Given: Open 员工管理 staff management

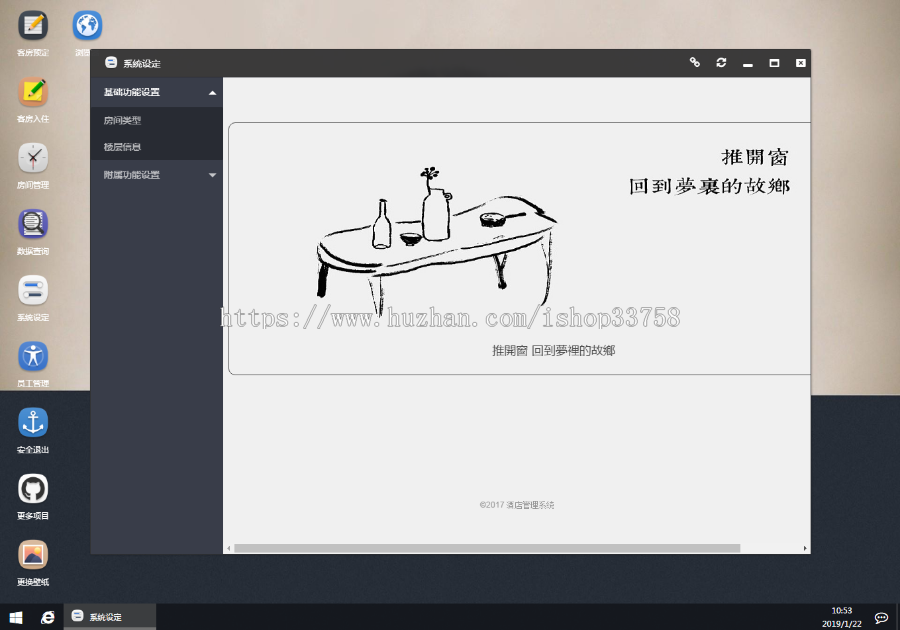Looking at the screenshot, I should point(31,358).
